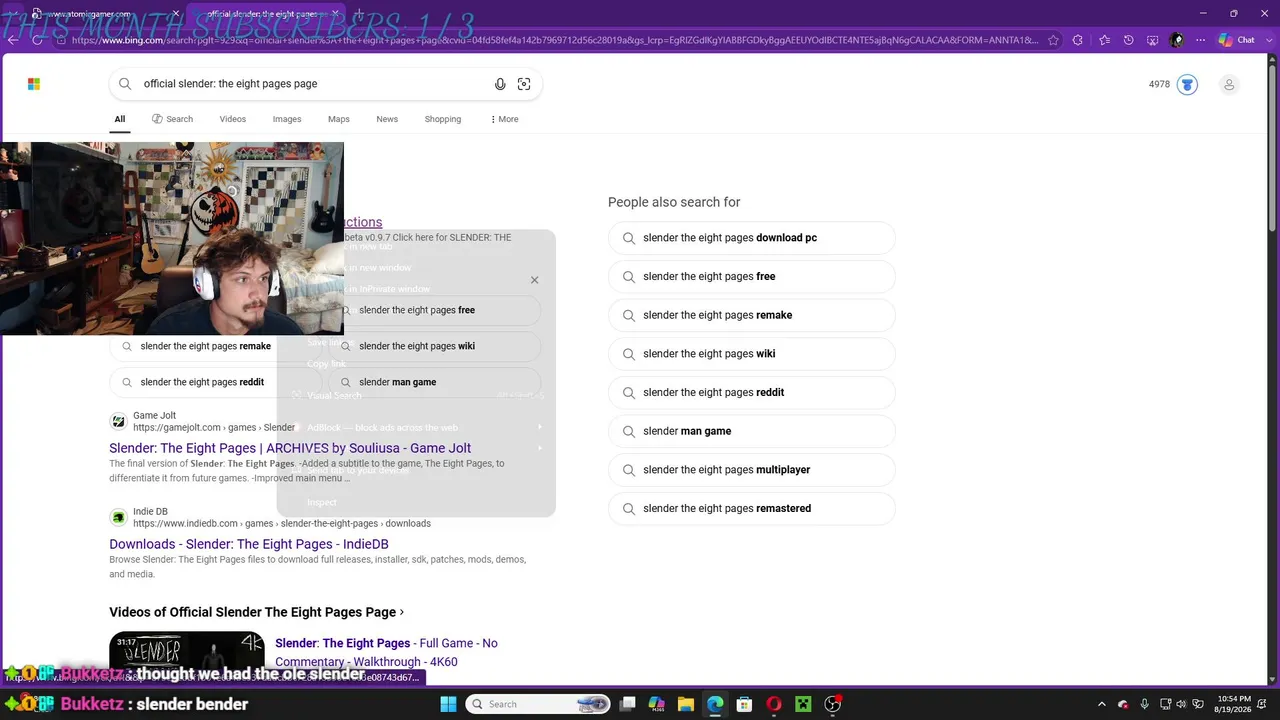
Task: Open the Shopping tab
Action: [443, 119]
